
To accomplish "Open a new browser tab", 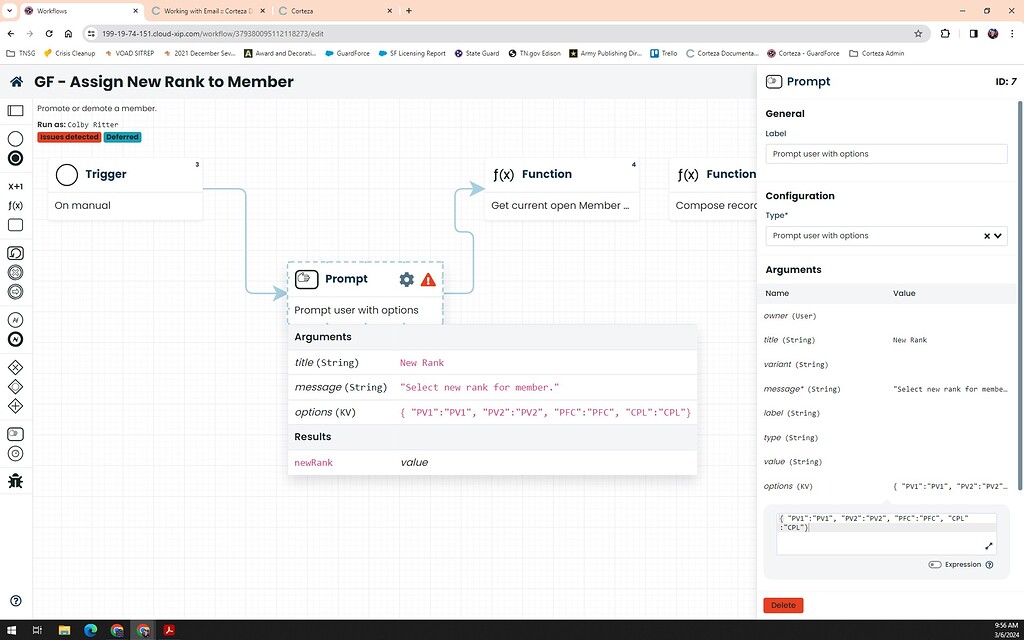I will [409, 10].
